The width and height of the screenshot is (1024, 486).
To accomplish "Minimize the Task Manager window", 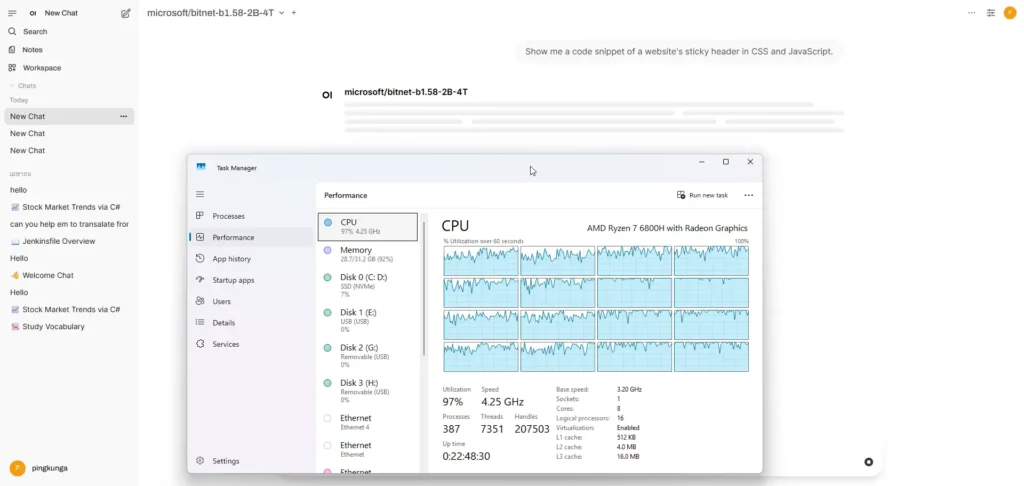I will click(x=701, y=162).
